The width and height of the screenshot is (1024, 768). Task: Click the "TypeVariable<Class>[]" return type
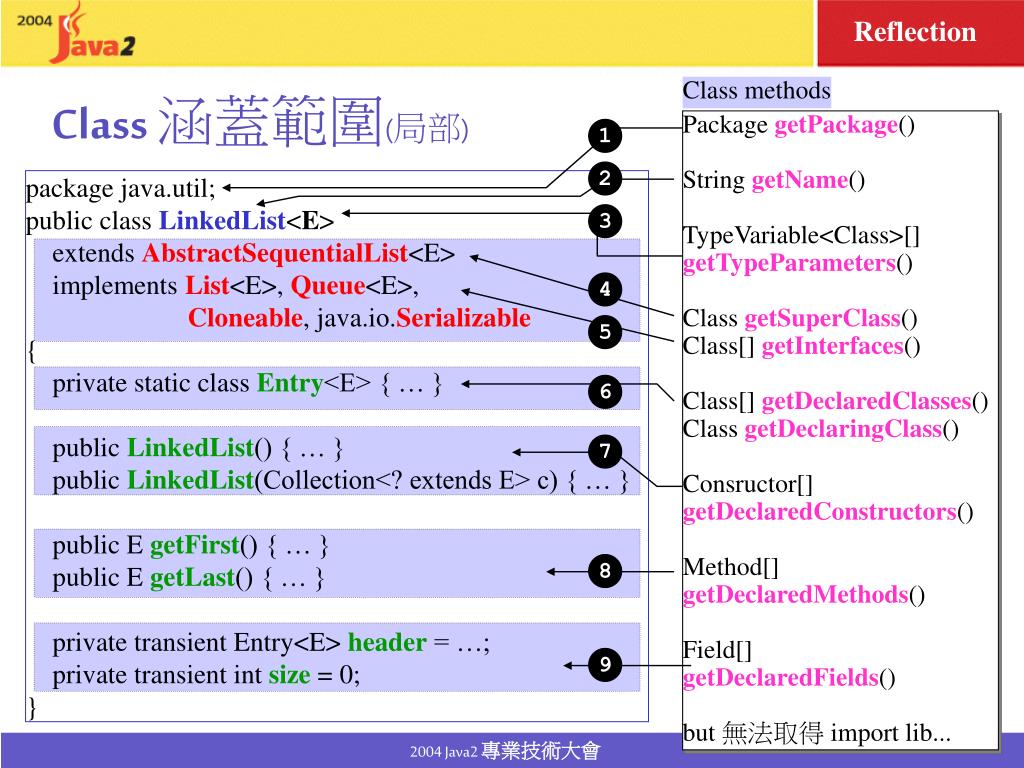801,235
